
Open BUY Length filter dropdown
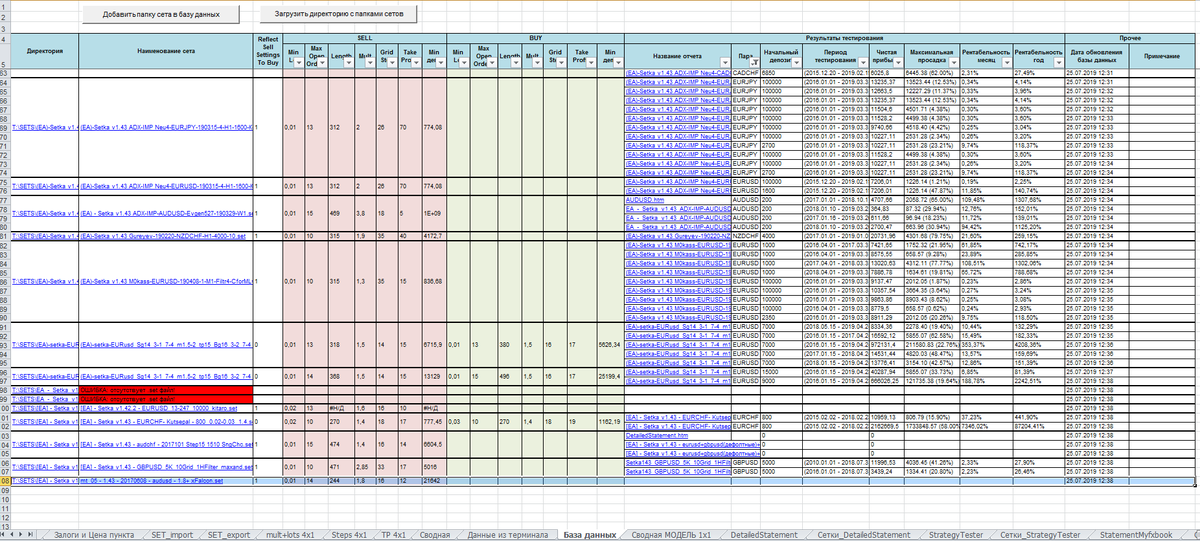[x=516, y=62]
